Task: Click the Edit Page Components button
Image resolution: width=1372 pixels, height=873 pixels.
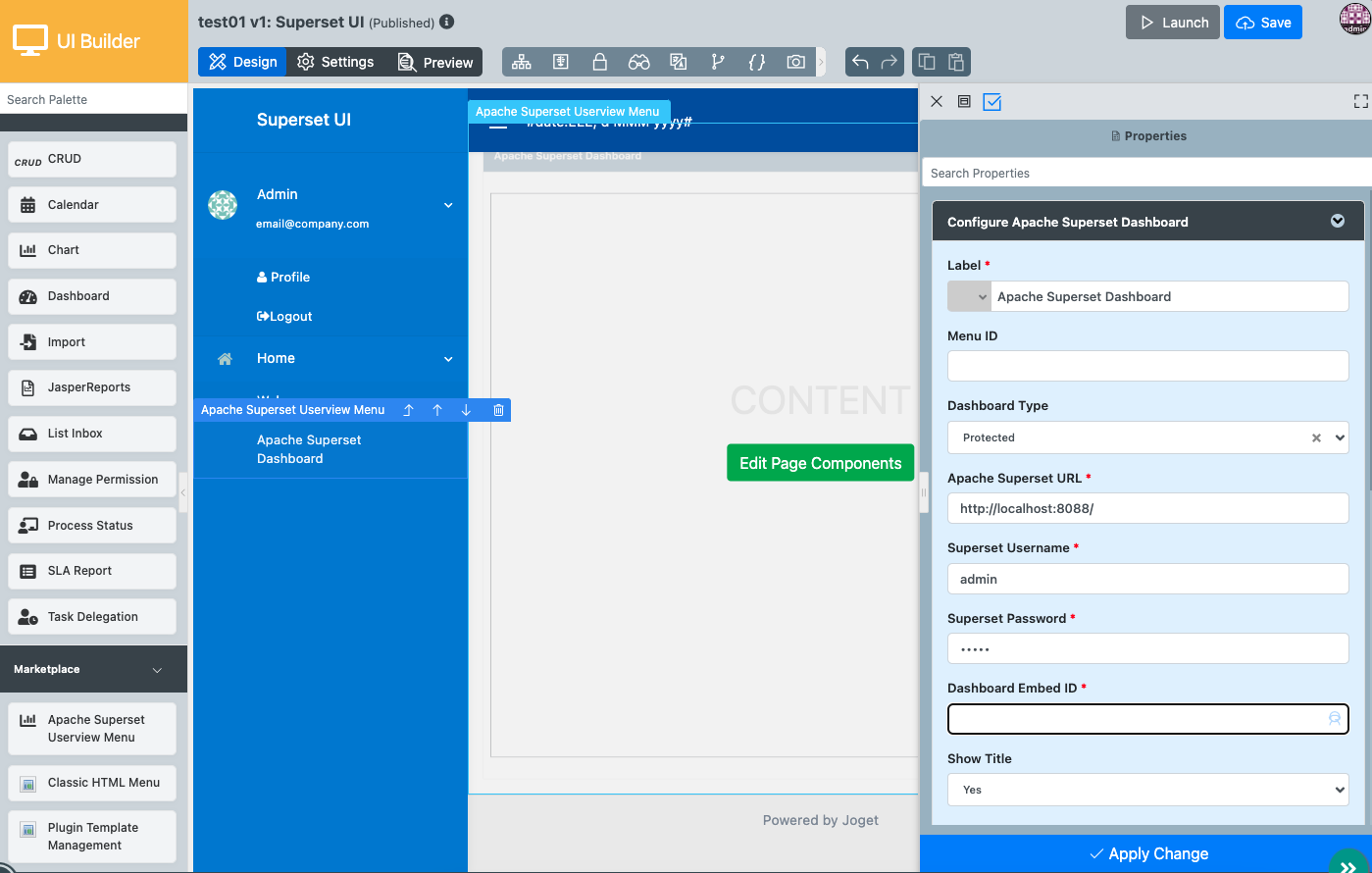Action: pos(820,463)
